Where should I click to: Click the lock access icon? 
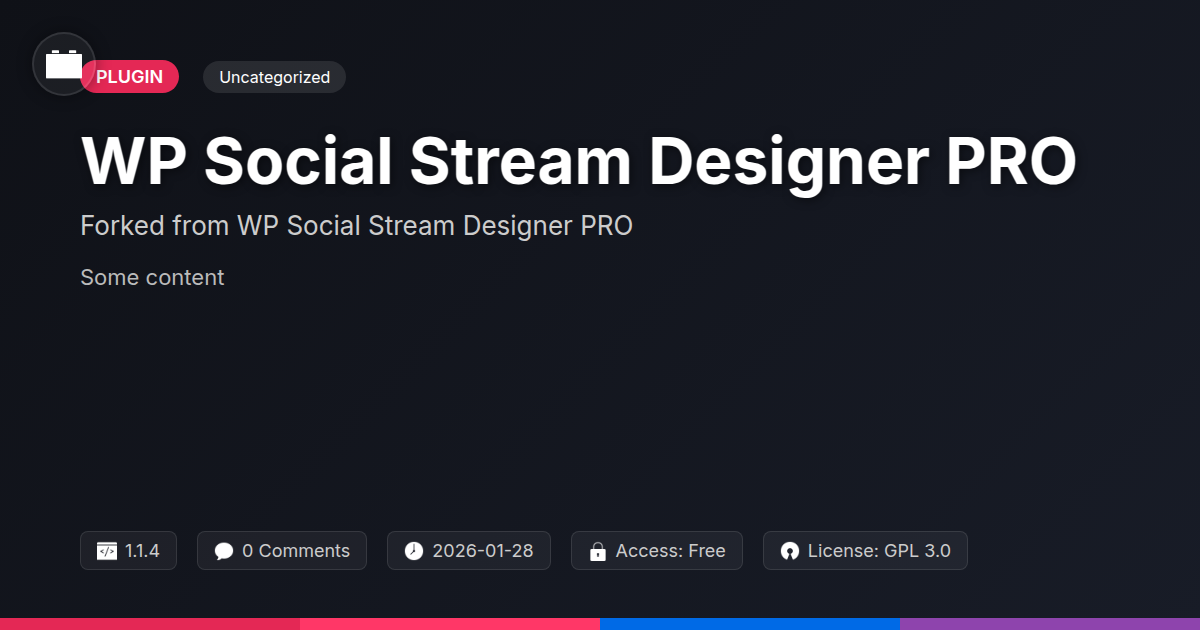point(598,551)
